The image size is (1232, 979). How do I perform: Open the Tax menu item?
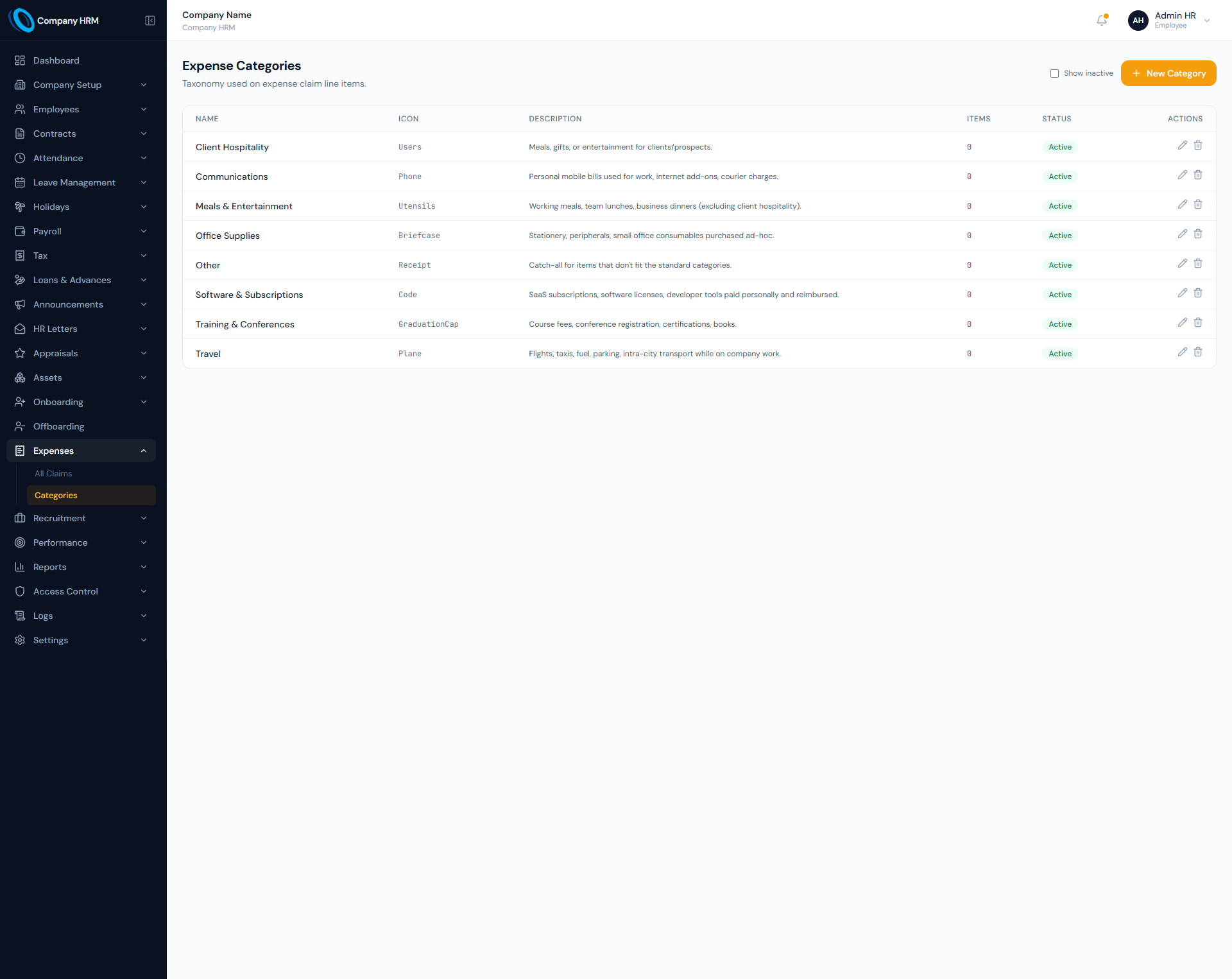click(x=81, y=256)
